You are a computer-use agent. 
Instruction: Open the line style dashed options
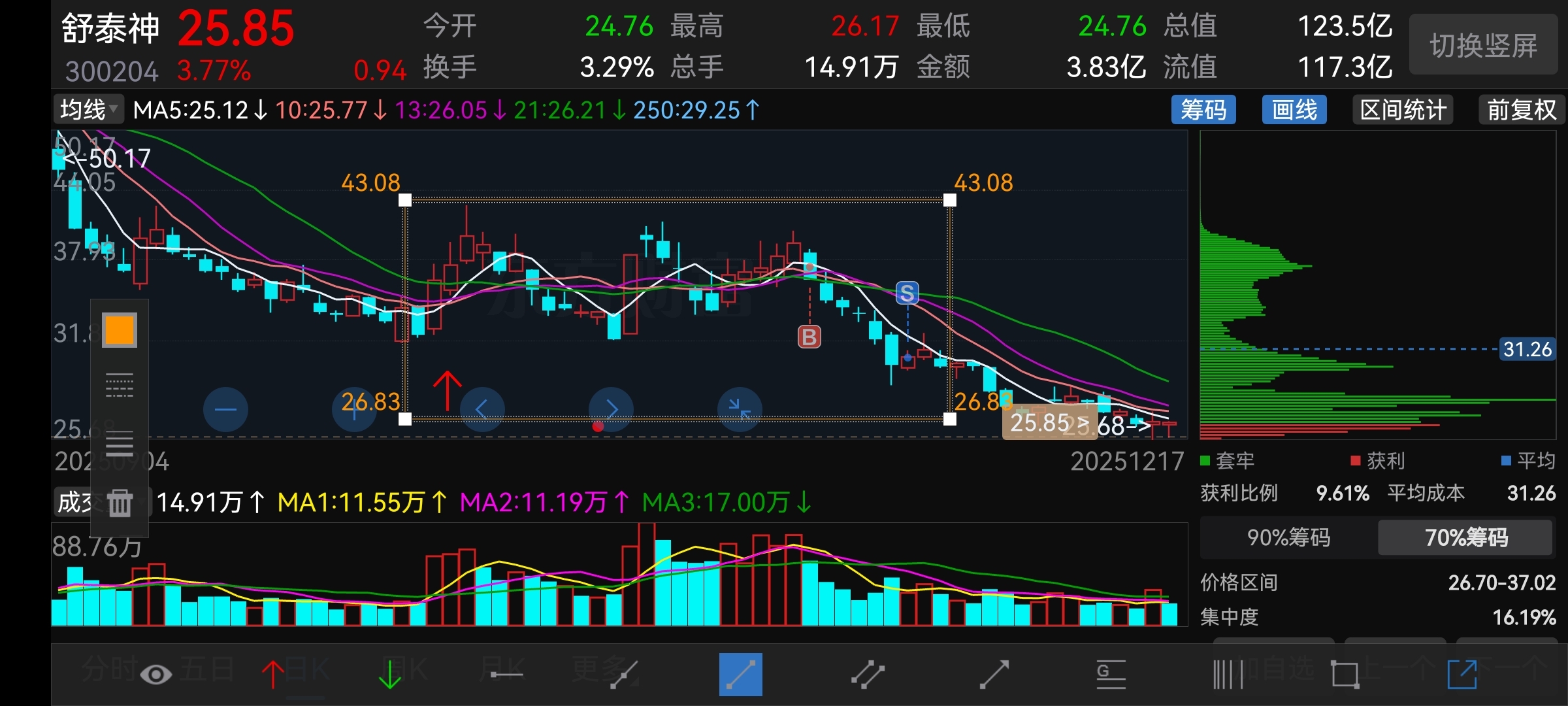point(120,386)
